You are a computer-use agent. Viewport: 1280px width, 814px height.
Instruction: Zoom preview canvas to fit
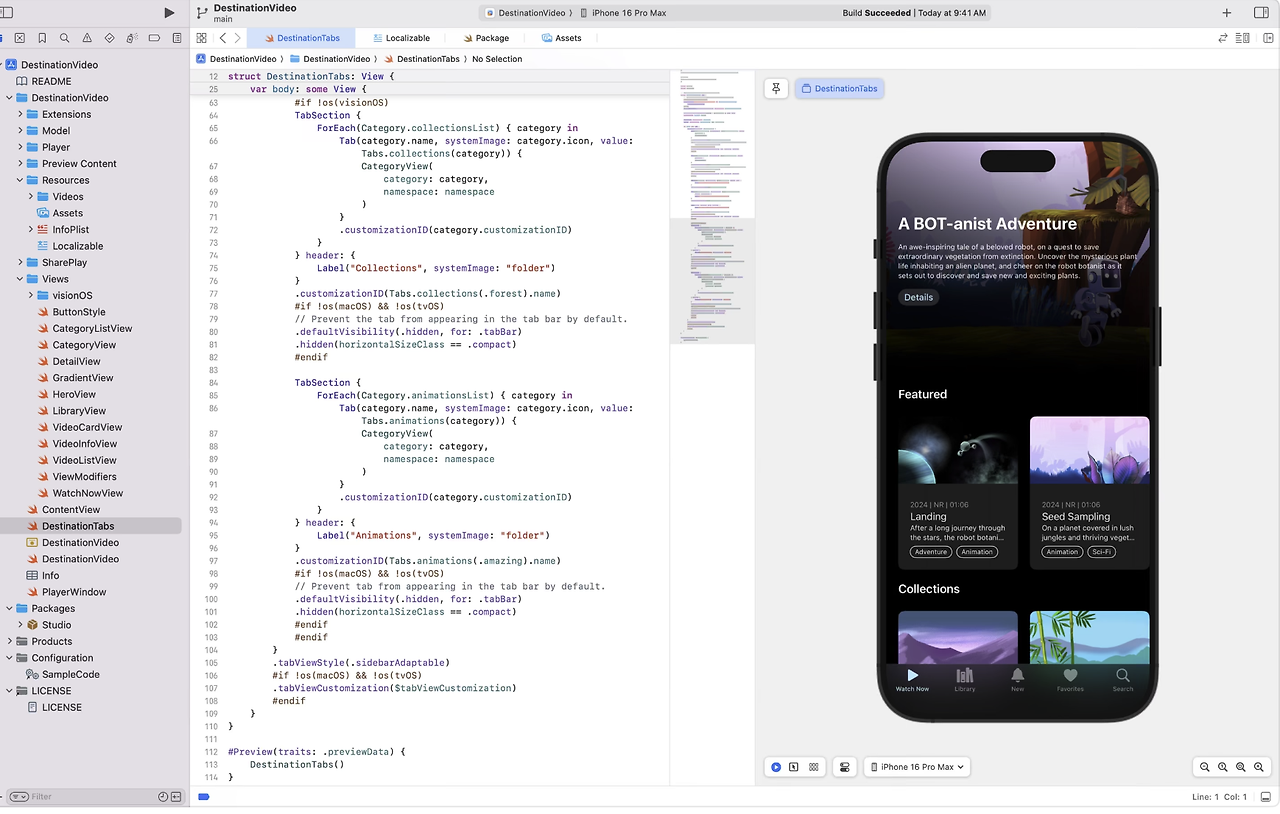1241,767
